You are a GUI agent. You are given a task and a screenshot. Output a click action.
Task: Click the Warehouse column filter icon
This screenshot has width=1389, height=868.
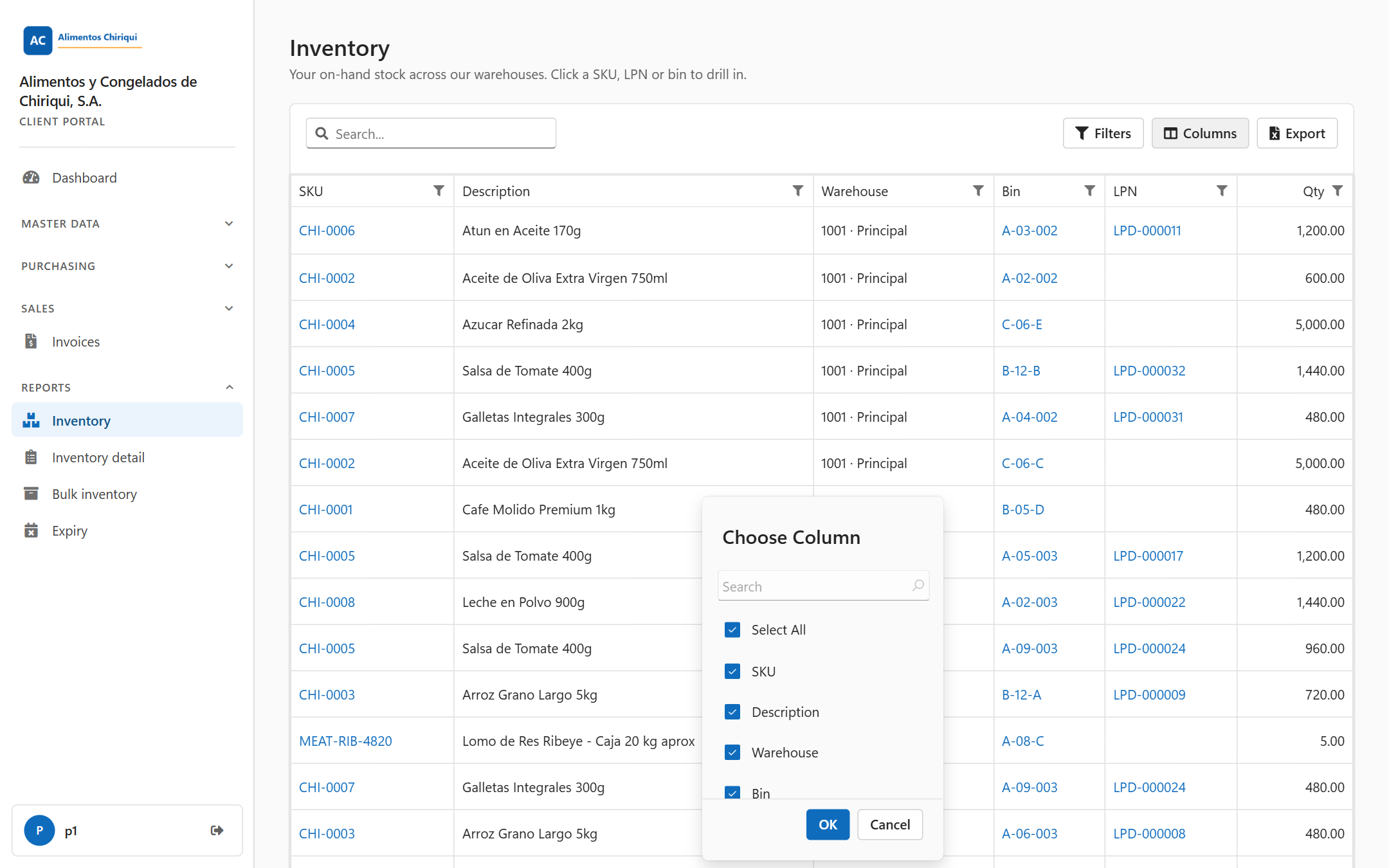[x=978, y=191]
